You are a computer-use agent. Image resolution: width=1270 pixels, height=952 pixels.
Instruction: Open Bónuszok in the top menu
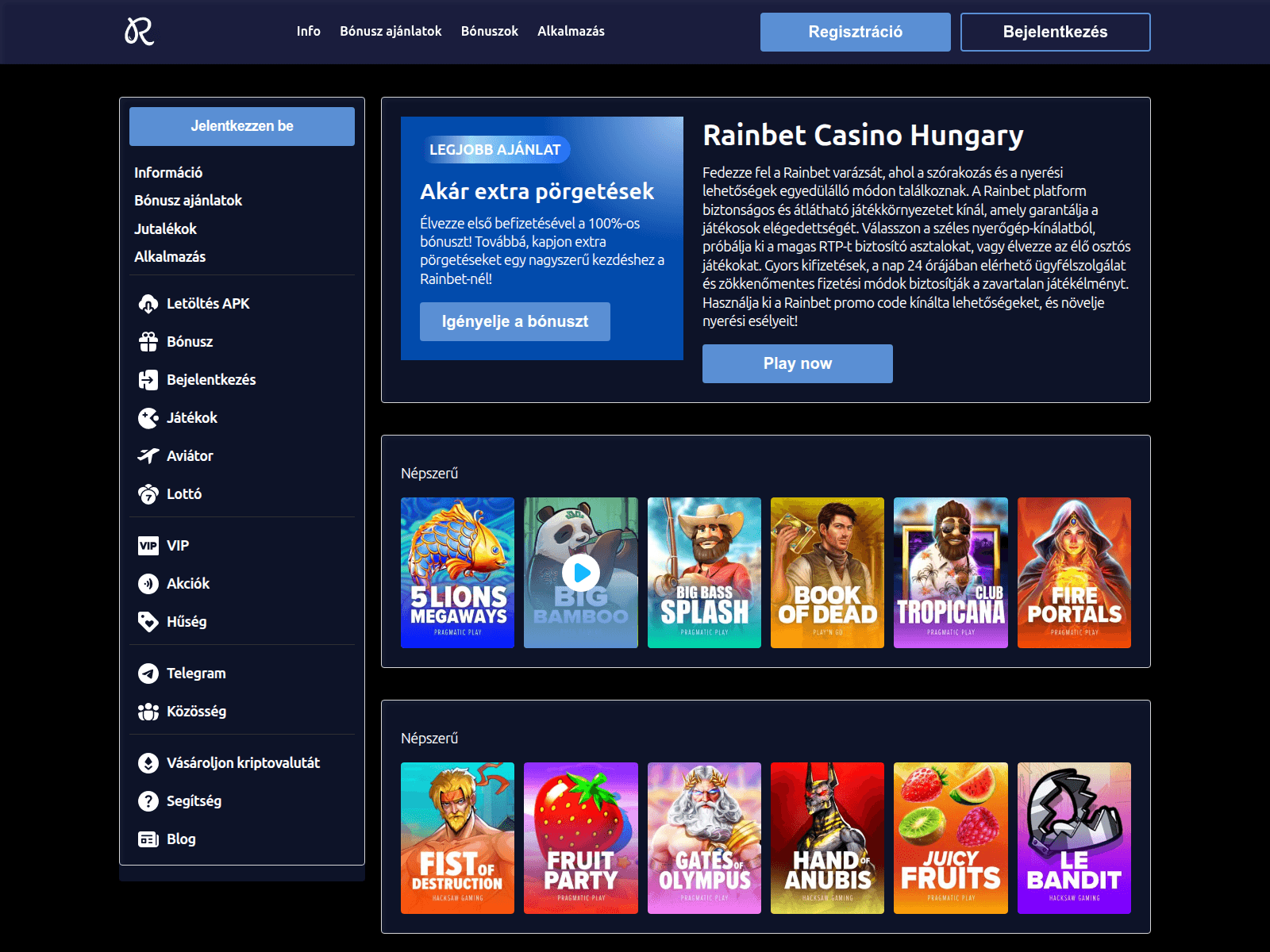tap(490, 31)
